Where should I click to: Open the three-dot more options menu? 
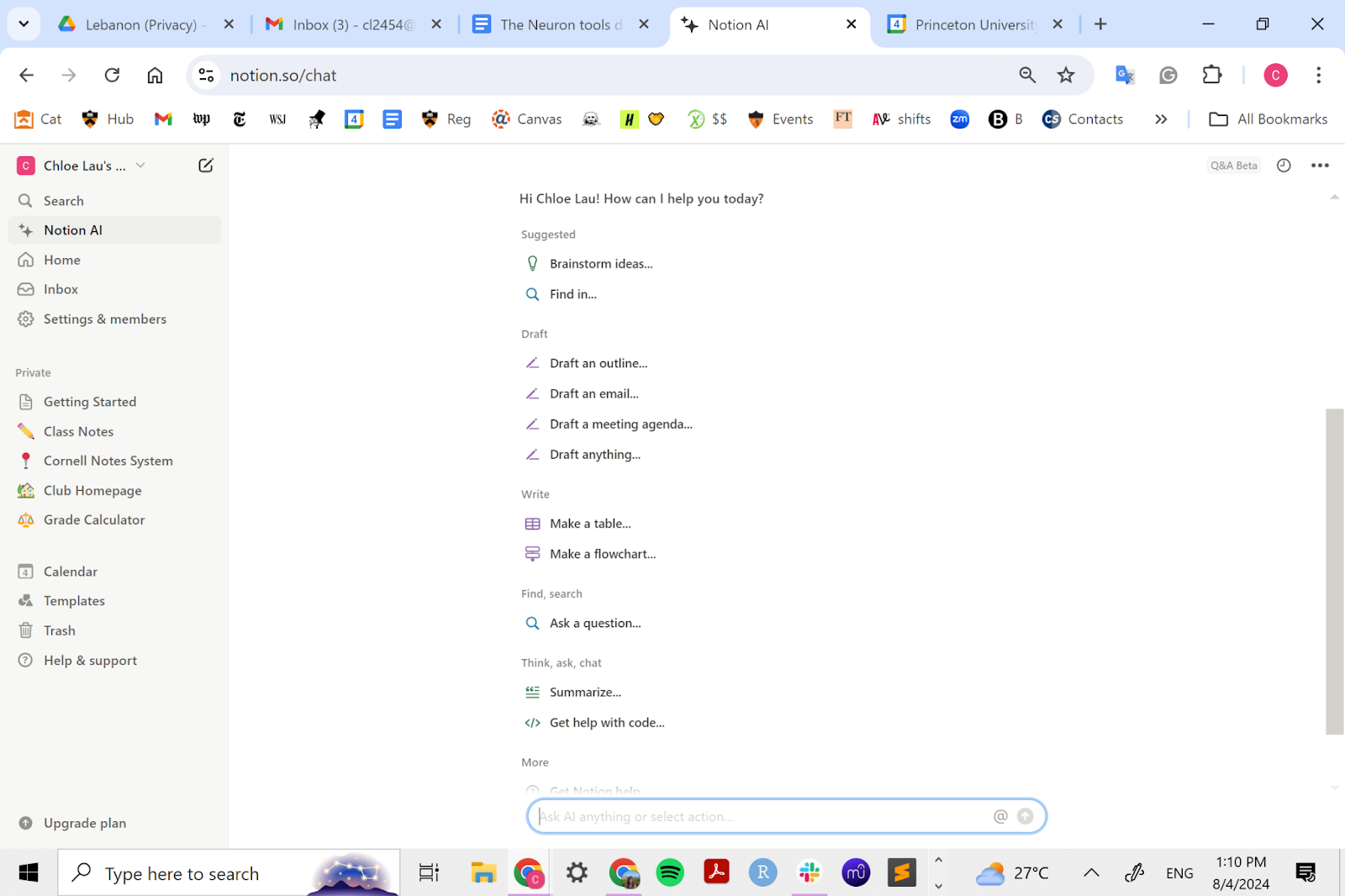pyautogui.click(x=1320, y=166)
